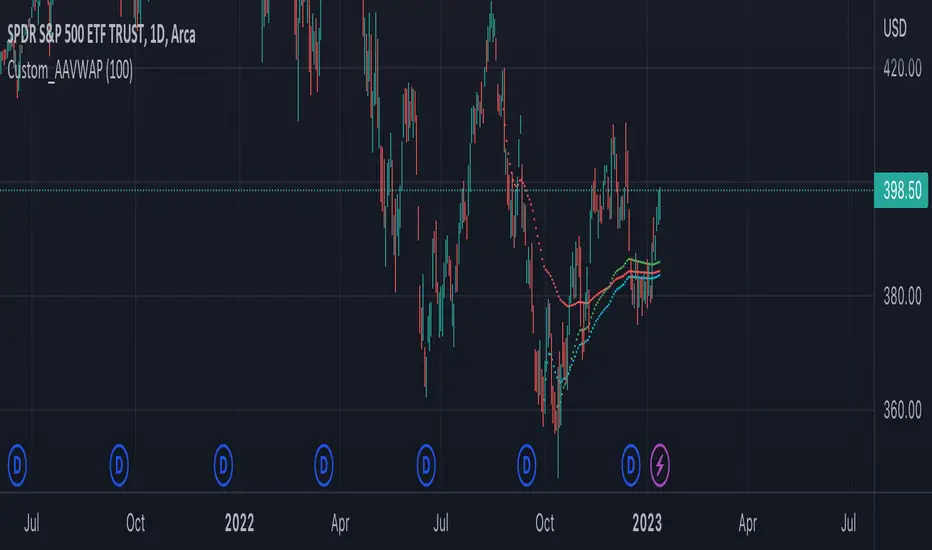Screen dimensions: 932x550
Task: Click the 420.00 price axis label
Action: pos(902,69)
